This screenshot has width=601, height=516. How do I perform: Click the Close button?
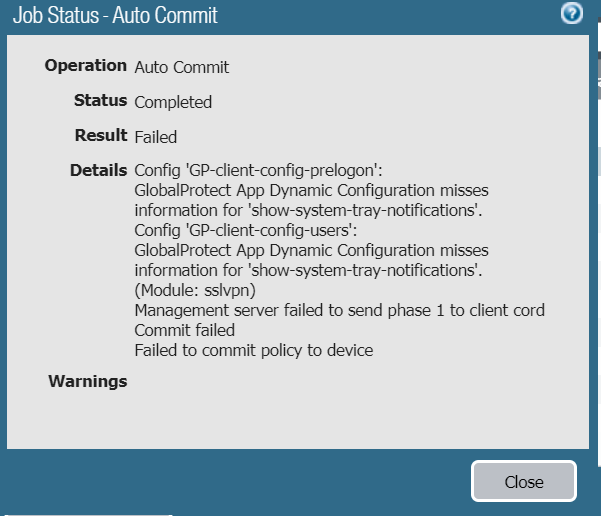[x=523, y=481]
